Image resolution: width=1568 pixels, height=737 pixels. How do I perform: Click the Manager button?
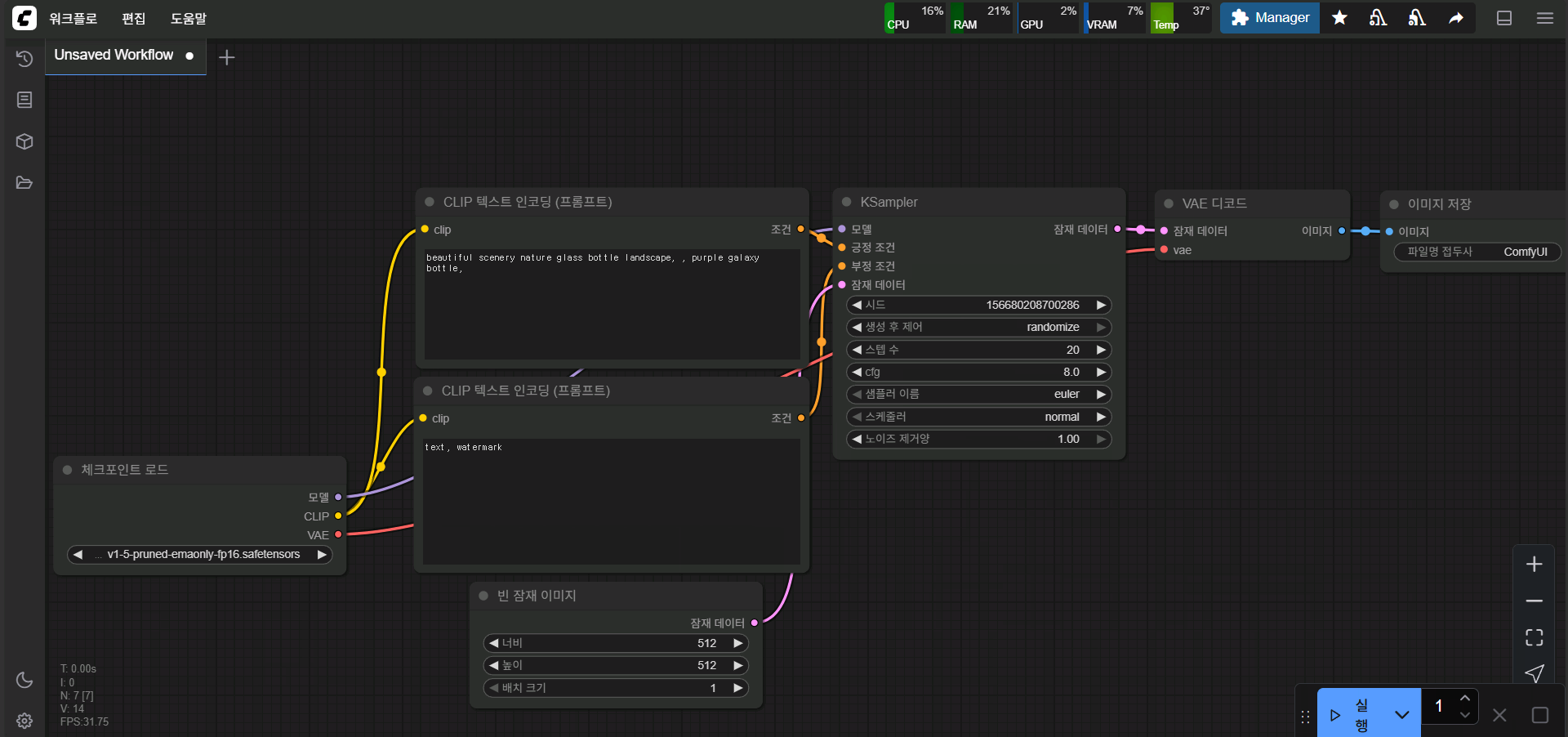(x=1269, y=18)
